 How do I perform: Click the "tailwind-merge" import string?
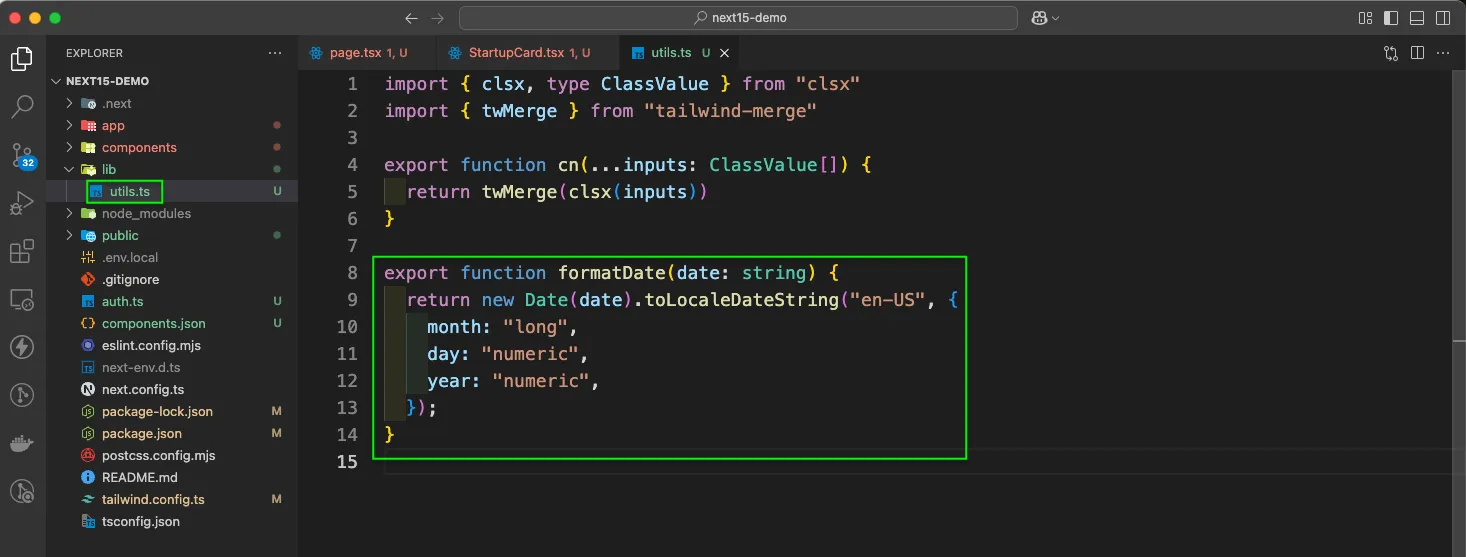(730, 111)
